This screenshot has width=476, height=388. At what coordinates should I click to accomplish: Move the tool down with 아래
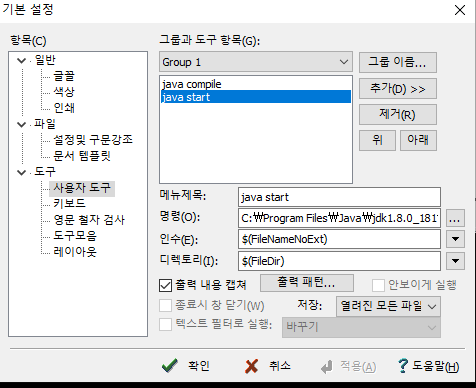pos(418,140)
